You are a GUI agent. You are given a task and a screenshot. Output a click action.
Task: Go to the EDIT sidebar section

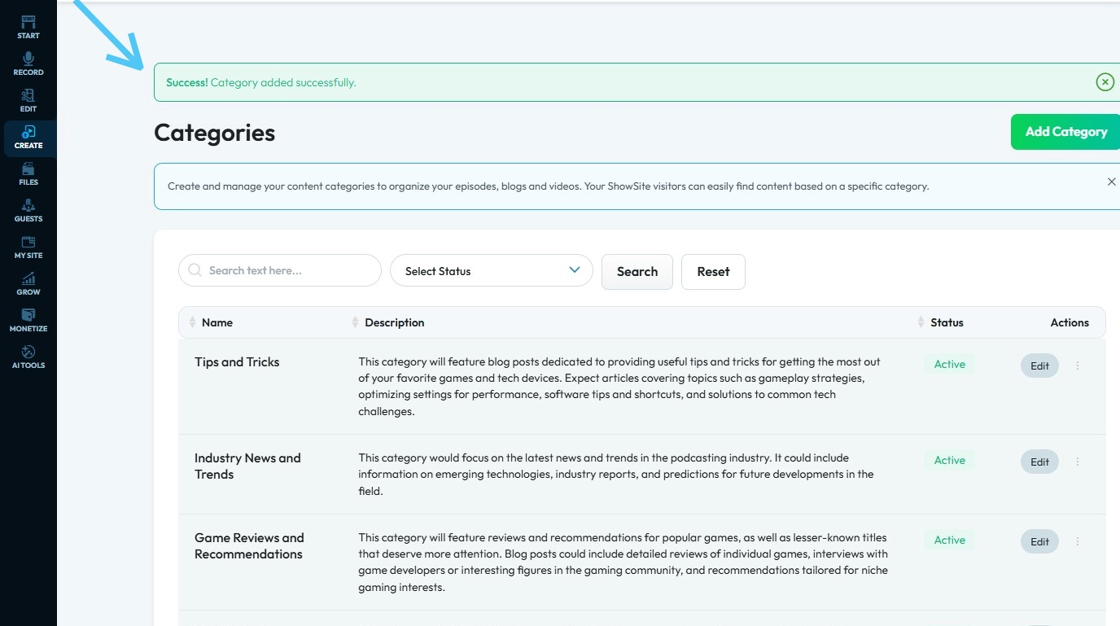point(28,100)
